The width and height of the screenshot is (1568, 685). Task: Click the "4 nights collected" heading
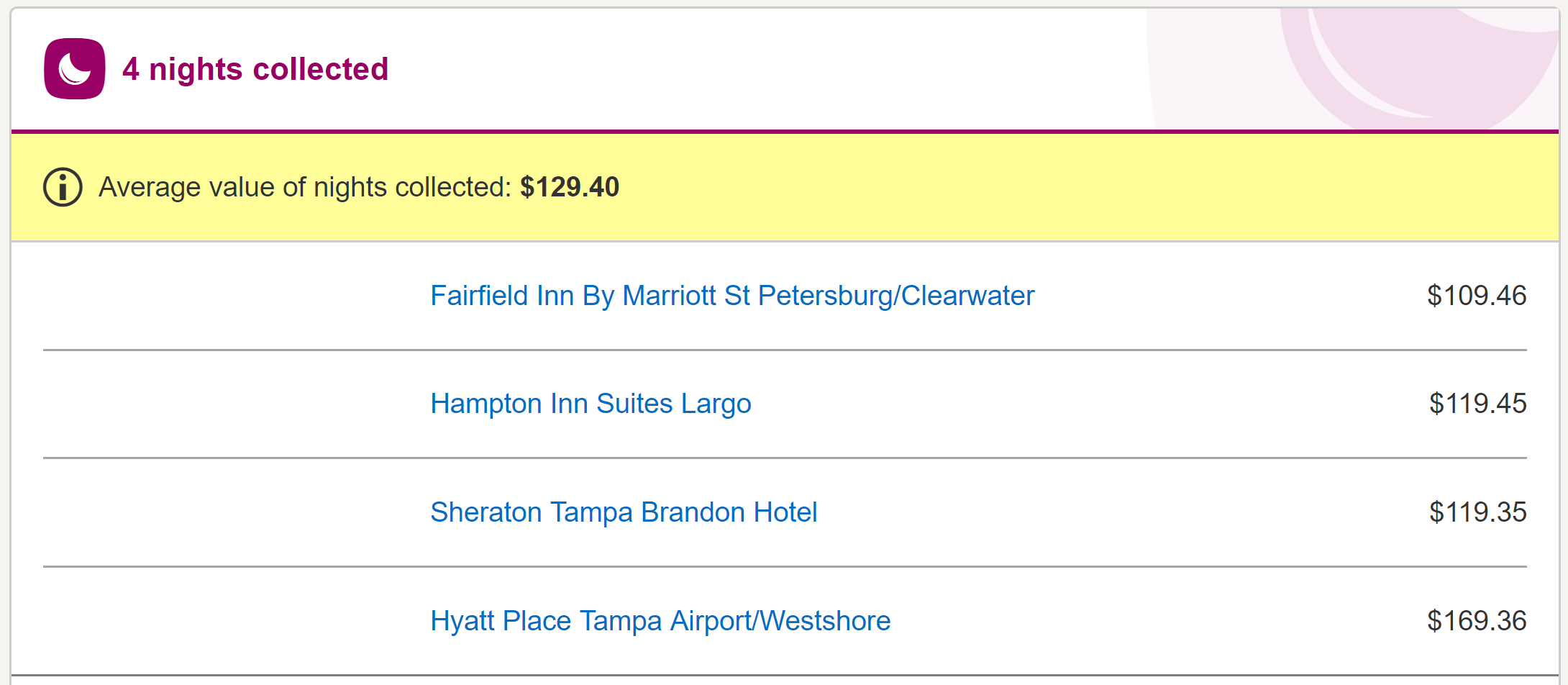pyautogui.click(x=255, y=69)
